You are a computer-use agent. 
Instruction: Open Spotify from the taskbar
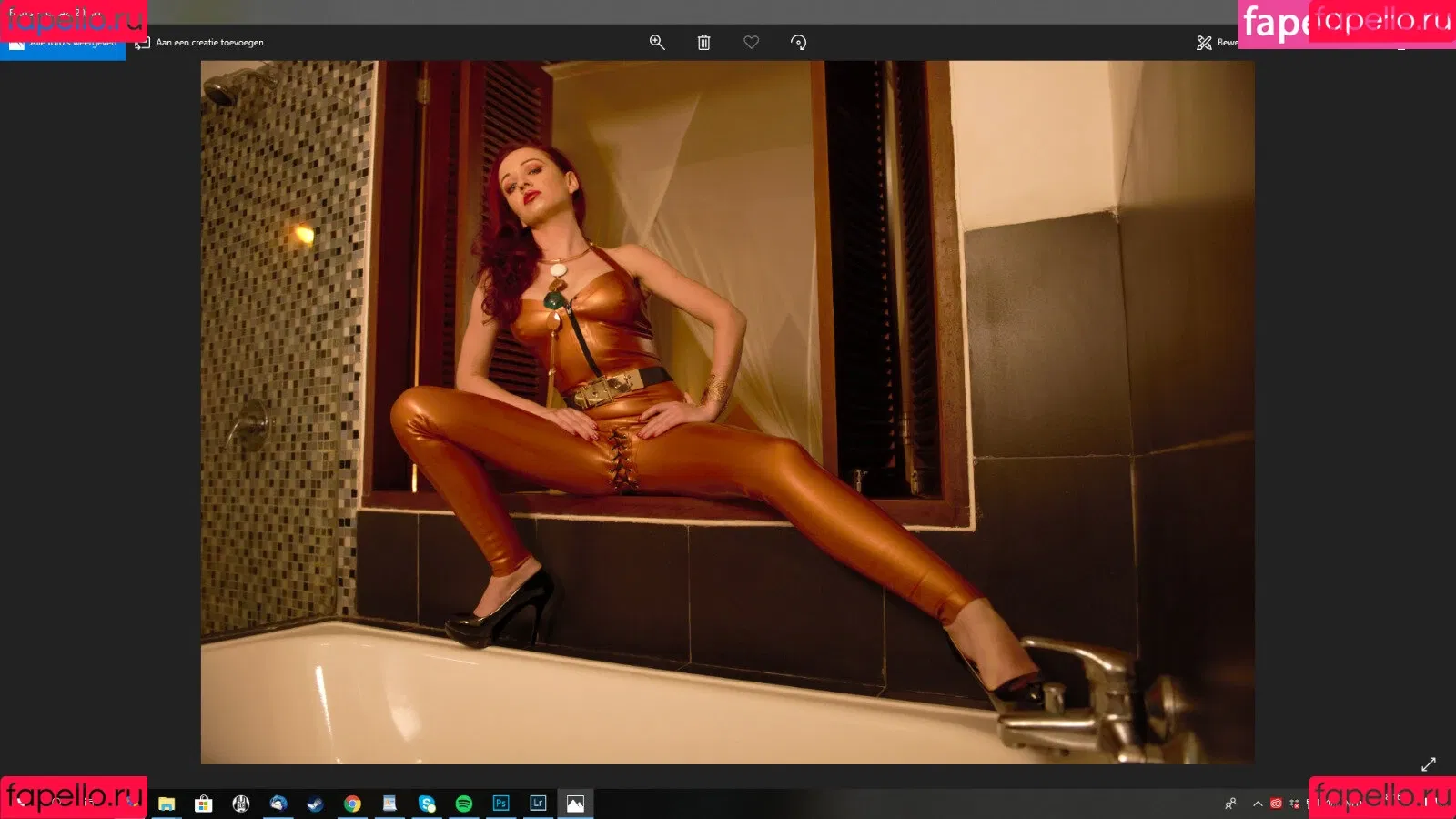pyautogui.click(x=464, y=804)
